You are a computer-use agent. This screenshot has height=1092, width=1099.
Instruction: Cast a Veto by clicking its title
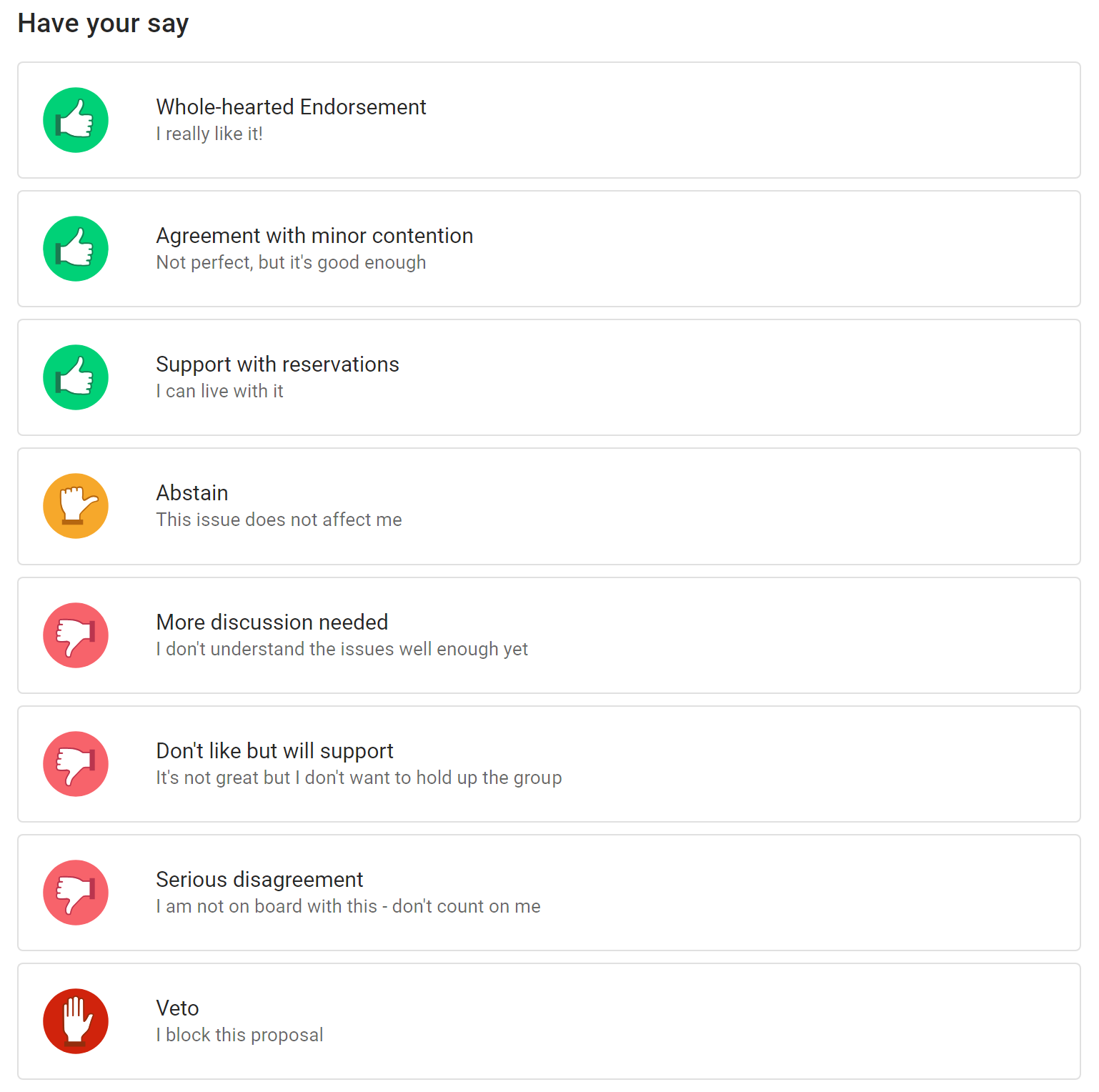[x=177, y=1008]
